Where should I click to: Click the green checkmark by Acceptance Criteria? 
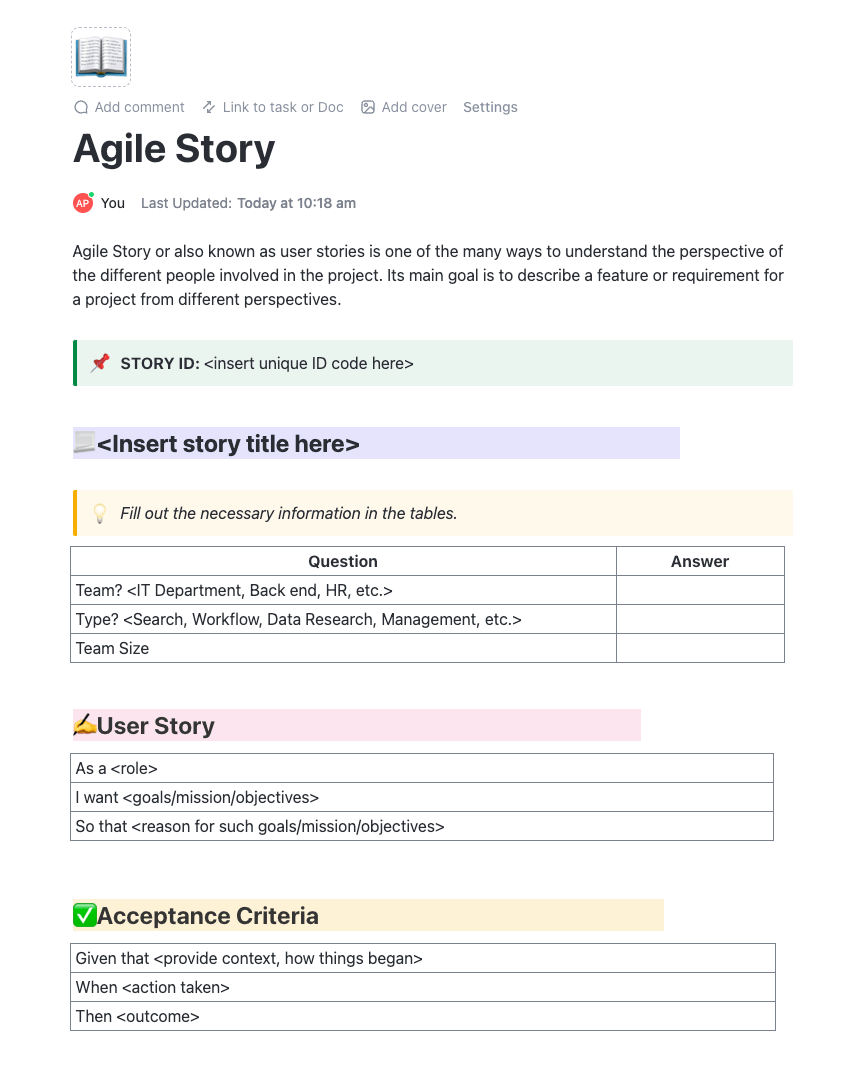point(85,915)
